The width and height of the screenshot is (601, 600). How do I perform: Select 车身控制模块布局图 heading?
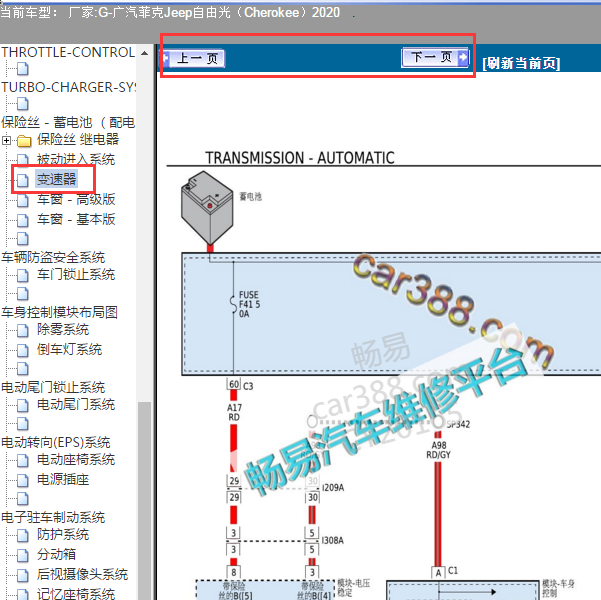click(59, 312)
